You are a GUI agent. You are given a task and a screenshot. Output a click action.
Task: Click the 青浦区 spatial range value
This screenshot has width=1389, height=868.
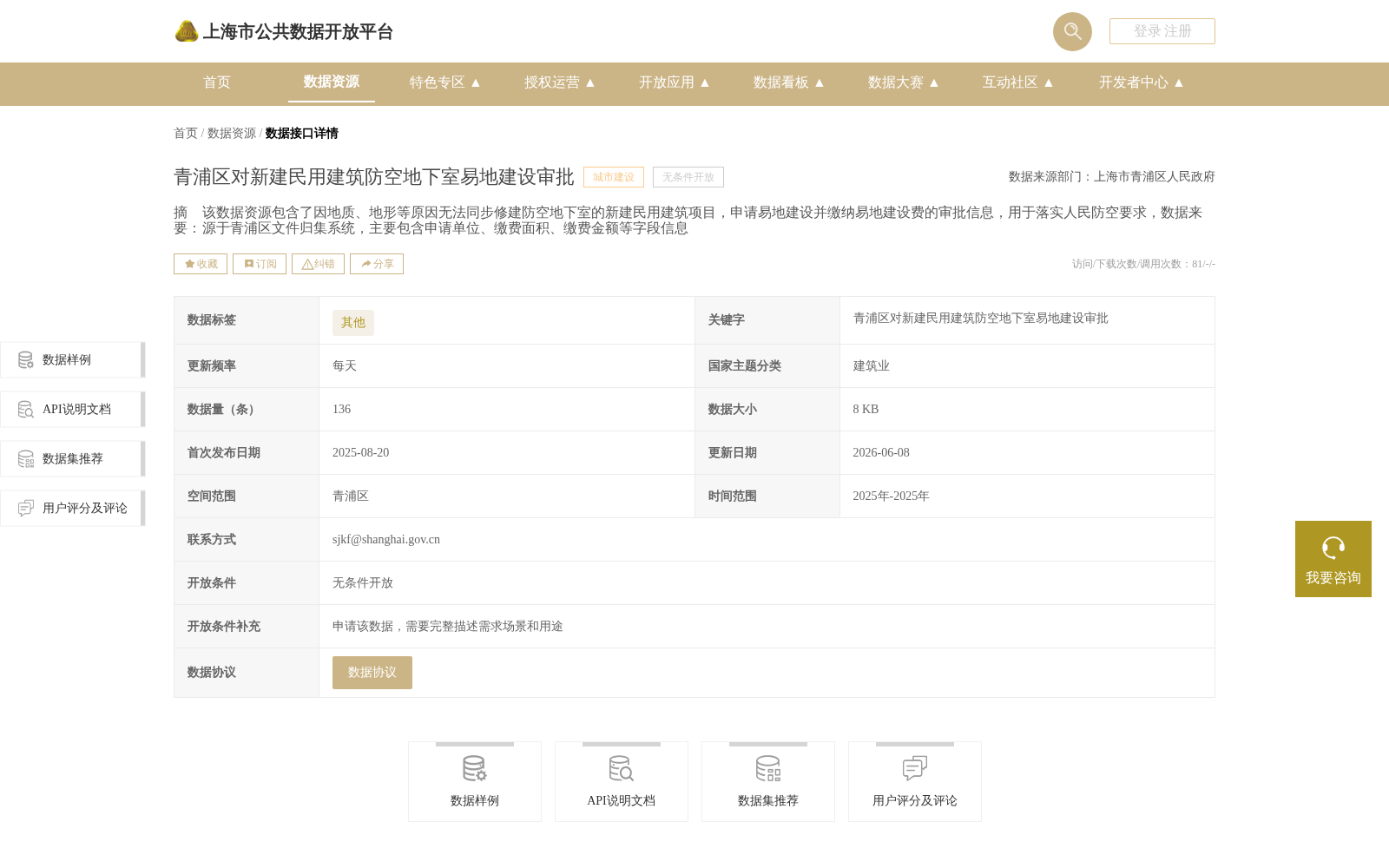[351, 496]
